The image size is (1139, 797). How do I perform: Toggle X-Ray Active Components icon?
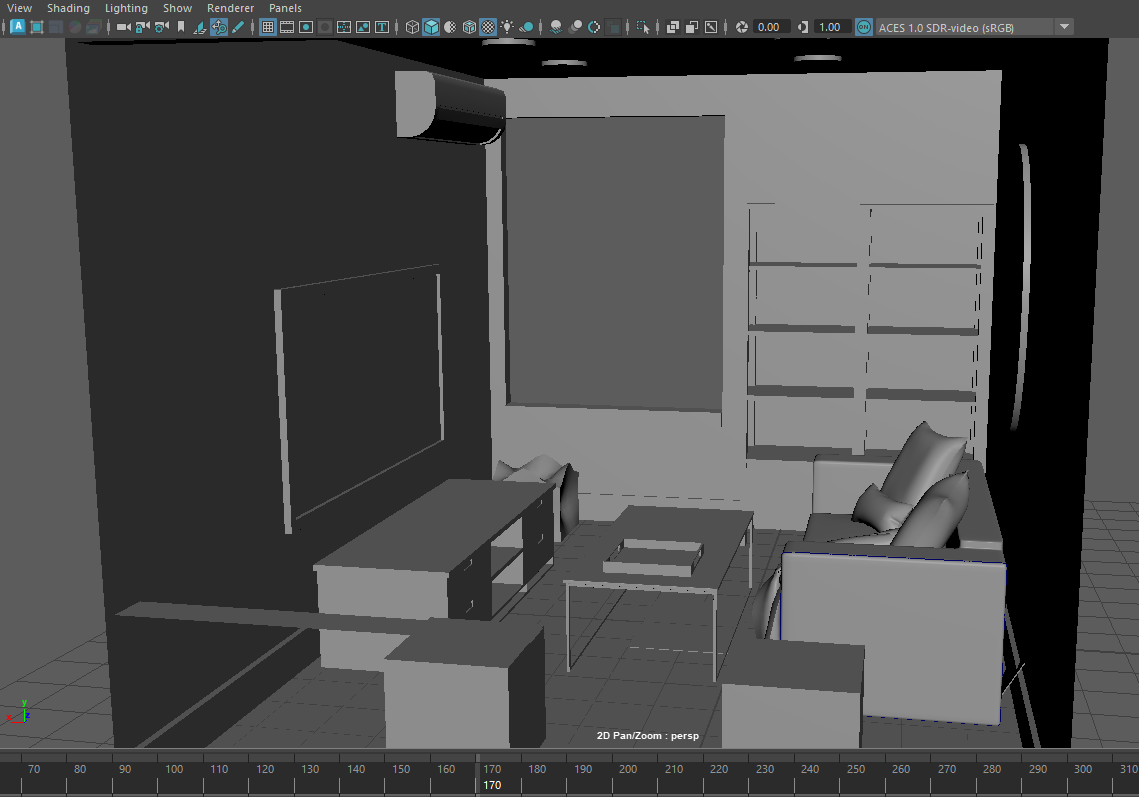(x=692, y=27)
